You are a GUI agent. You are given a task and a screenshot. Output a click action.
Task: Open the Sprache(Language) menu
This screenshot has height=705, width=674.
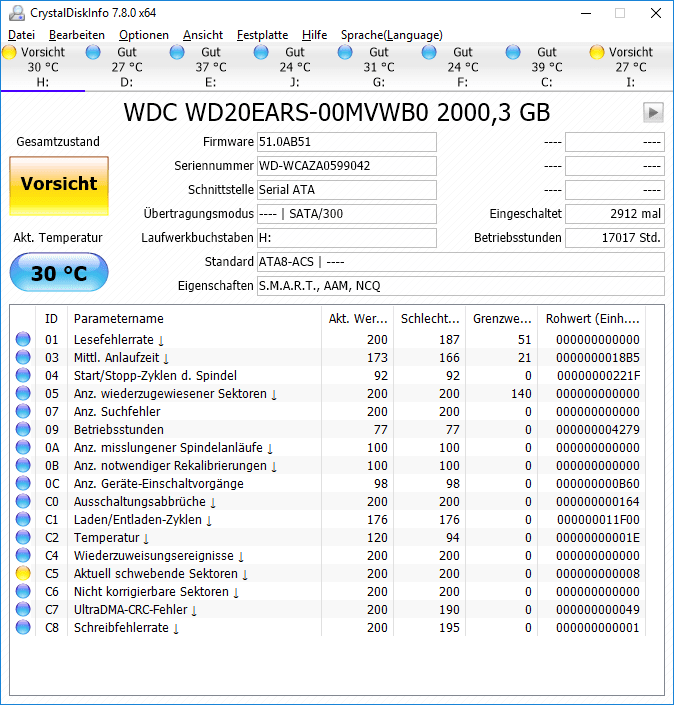pyautogui.click(x=392, y=35)
